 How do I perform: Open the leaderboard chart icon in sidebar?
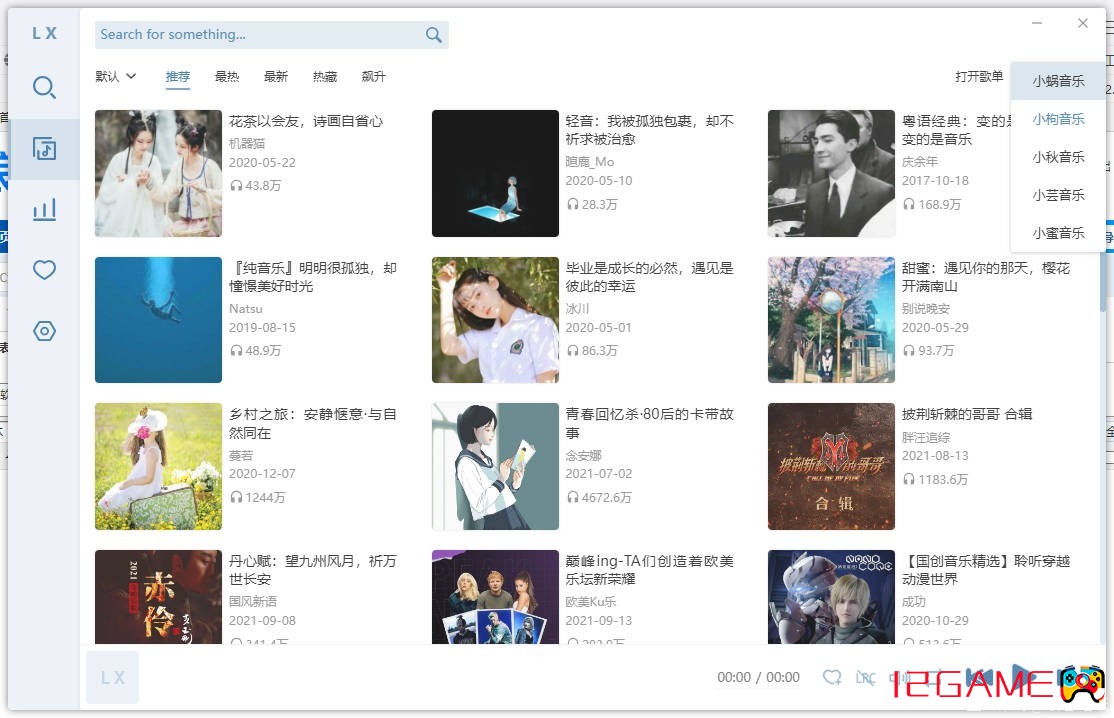44,209
